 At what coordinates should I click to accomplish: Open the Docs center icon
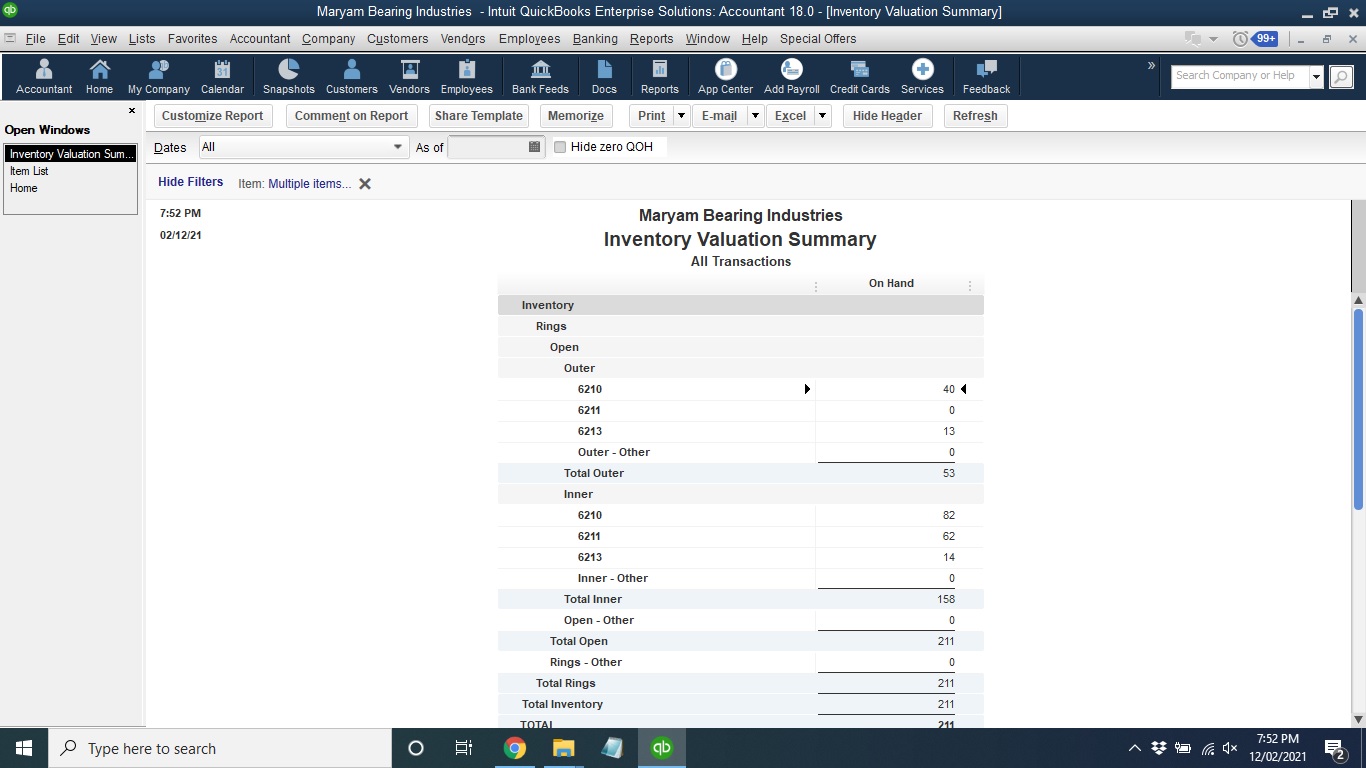click(x=604, y=75)
